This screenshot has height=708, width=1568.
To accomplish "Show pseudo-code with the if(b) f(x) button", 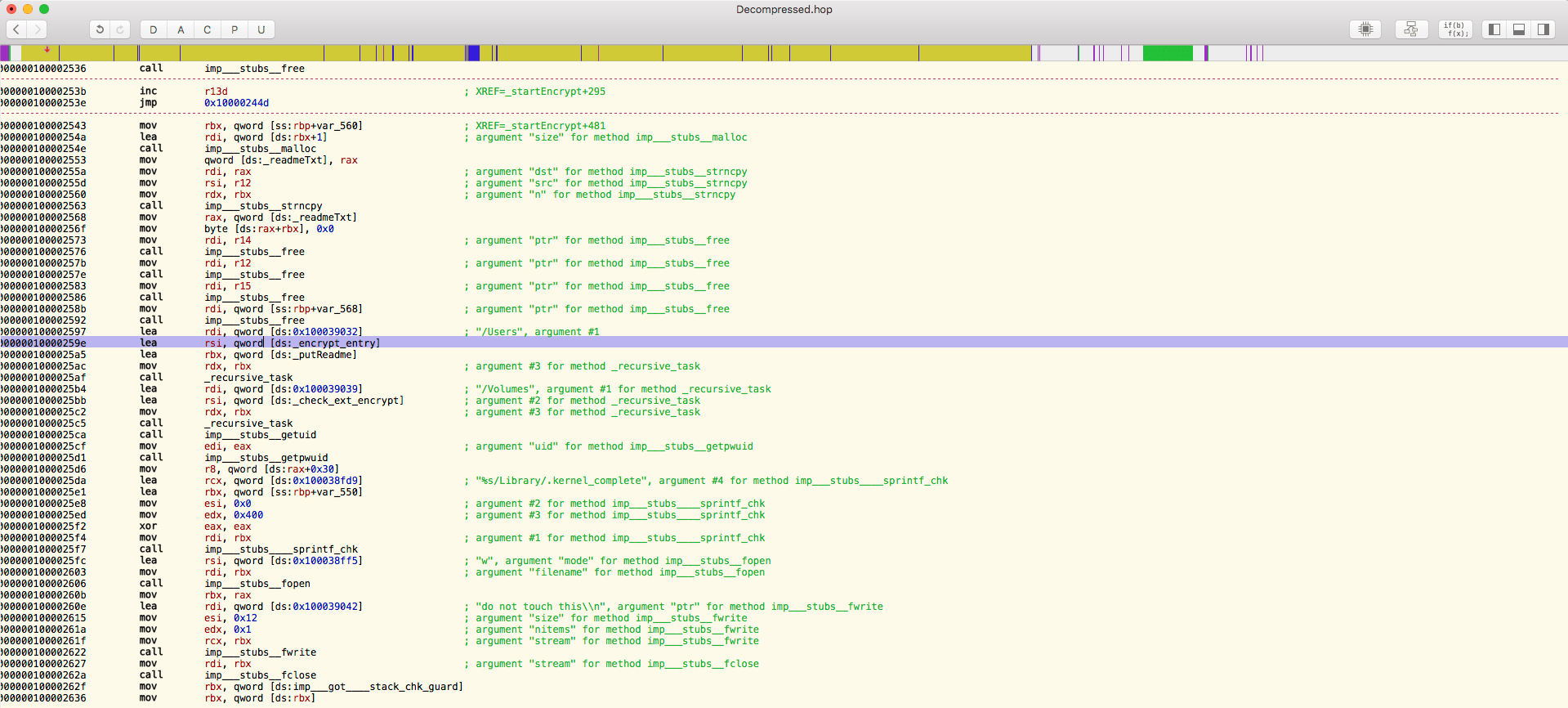I will [x=1456, y=29].
